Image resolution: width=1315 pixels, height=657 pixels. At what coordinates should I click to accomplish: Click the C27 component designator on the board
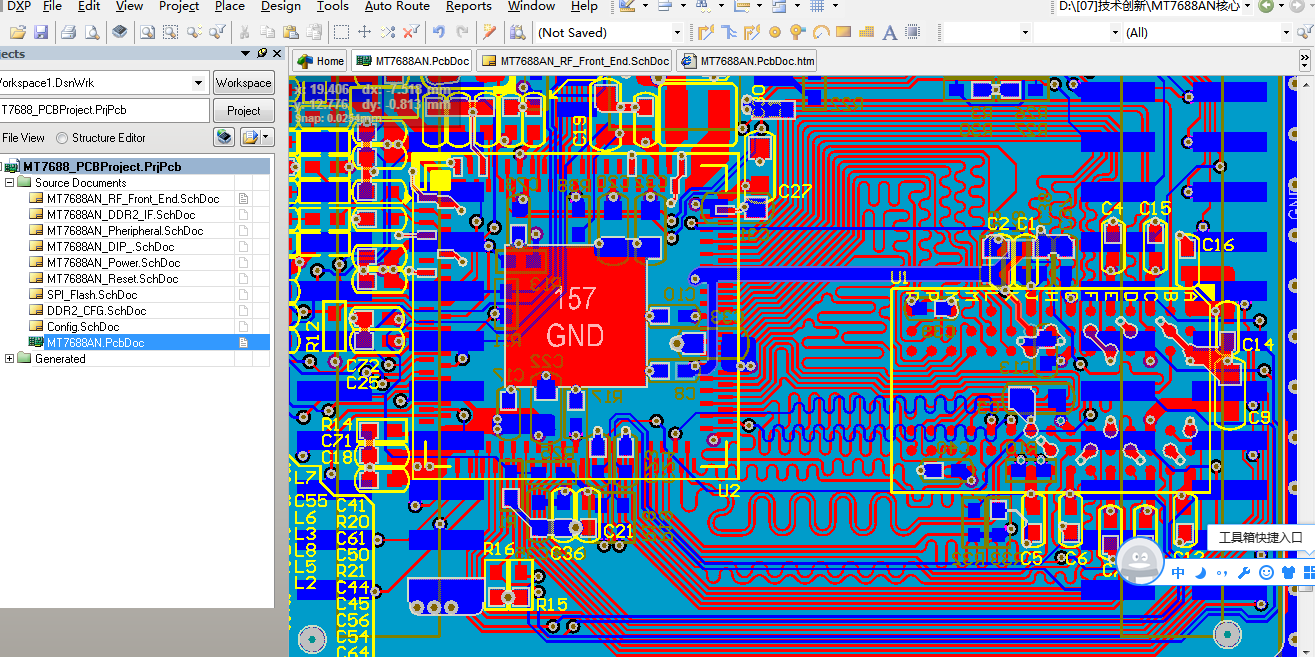click(795, 191)
